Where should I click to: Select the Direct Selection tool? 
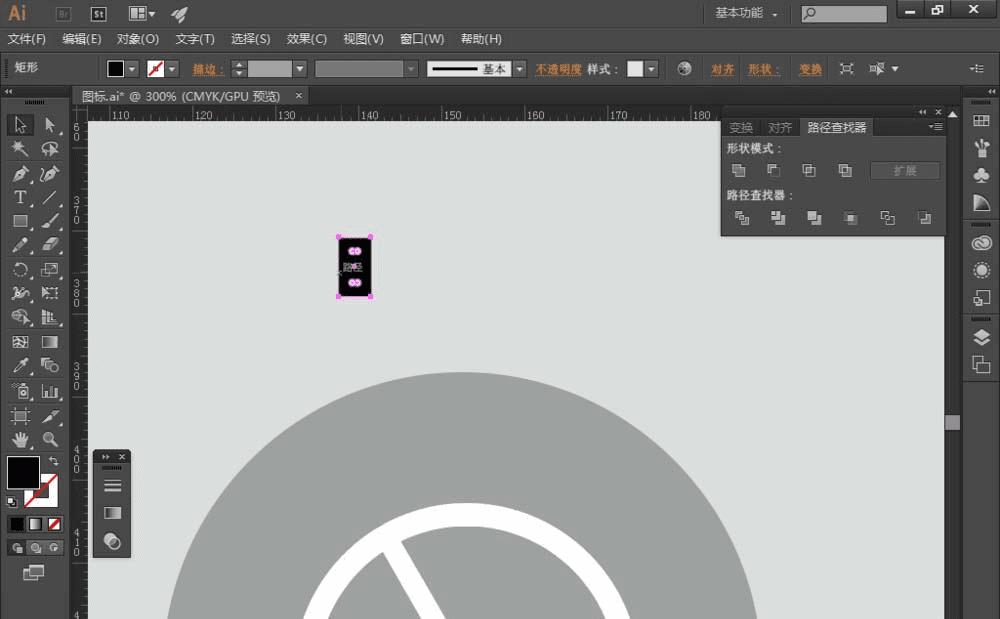coord(50,125)
